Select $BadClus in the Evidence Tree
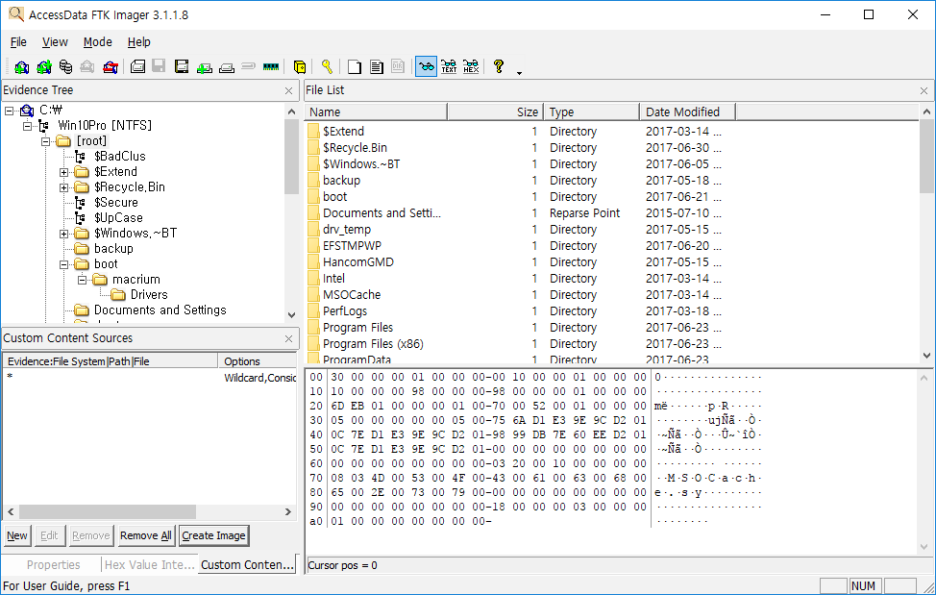Viewport: 936px width, 595px height. 119,156
